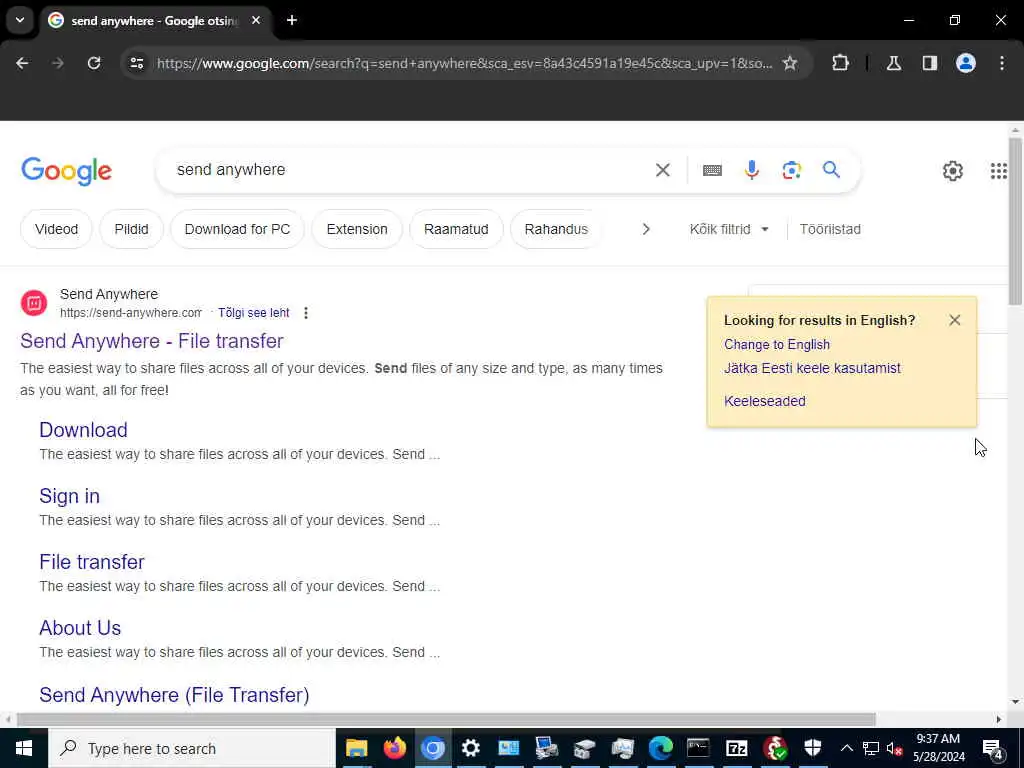Screen dimensions: 1024x768
Task: Submit search with magnifier icon
Action: 831,170
